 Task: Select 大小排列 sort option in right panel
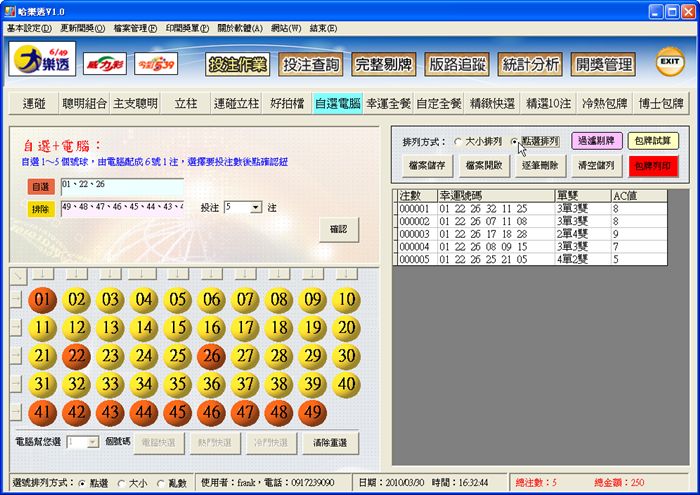[x=458, y=141]
